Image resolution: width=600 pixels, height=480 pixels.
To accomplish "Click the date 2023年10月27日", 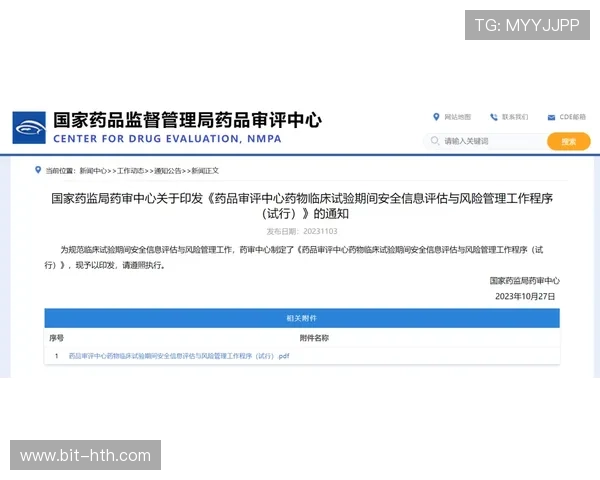I will [525, 296].
